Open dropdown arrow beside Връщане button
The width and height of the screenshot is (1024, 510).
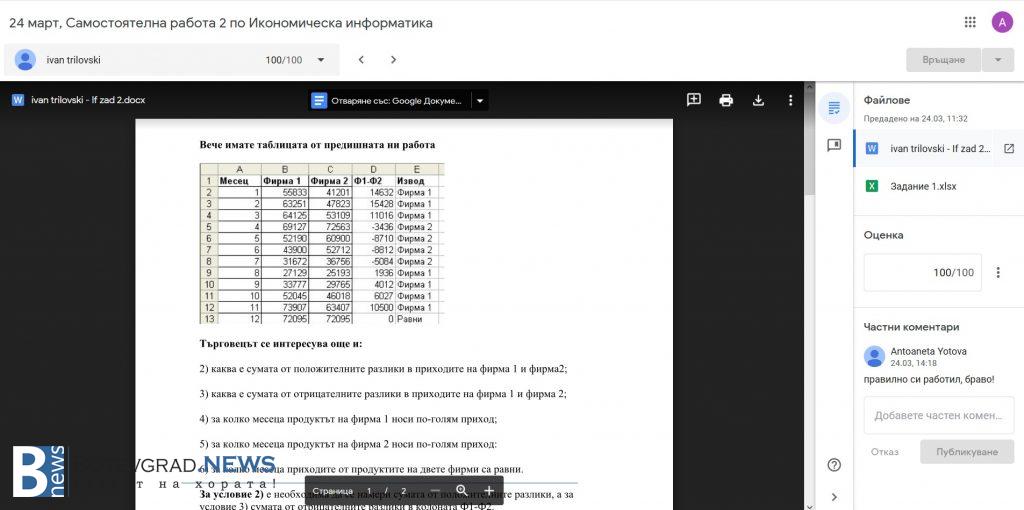tap(997, 60)
